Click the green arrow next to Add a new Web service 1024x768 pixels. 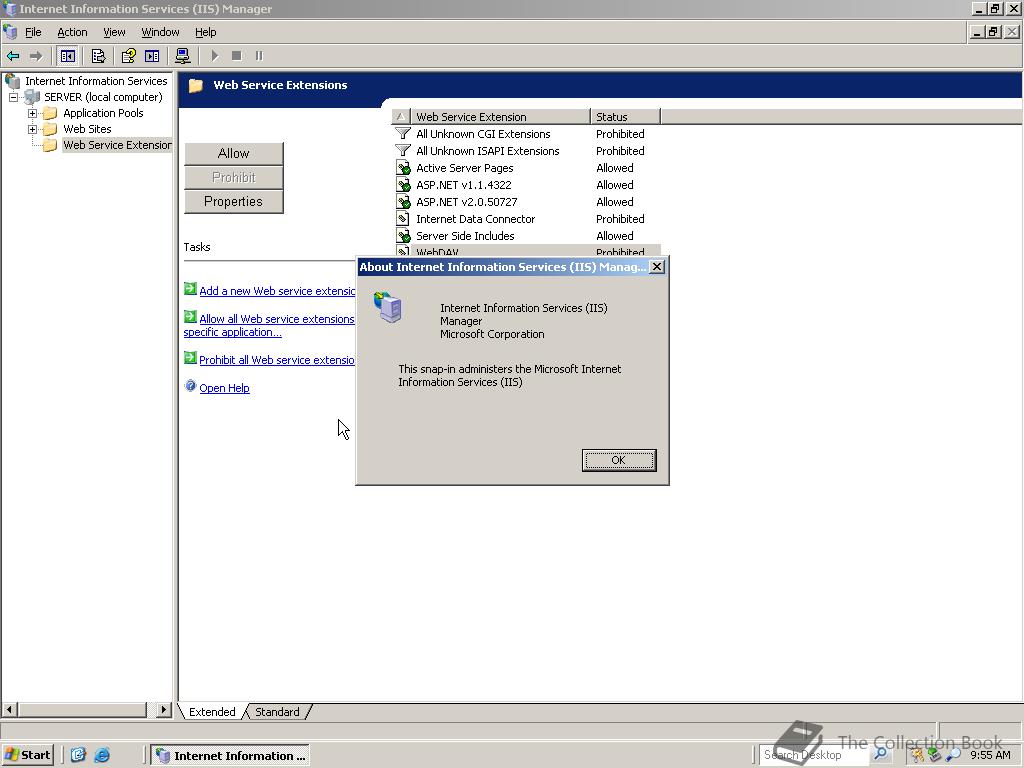click(190, 289)
